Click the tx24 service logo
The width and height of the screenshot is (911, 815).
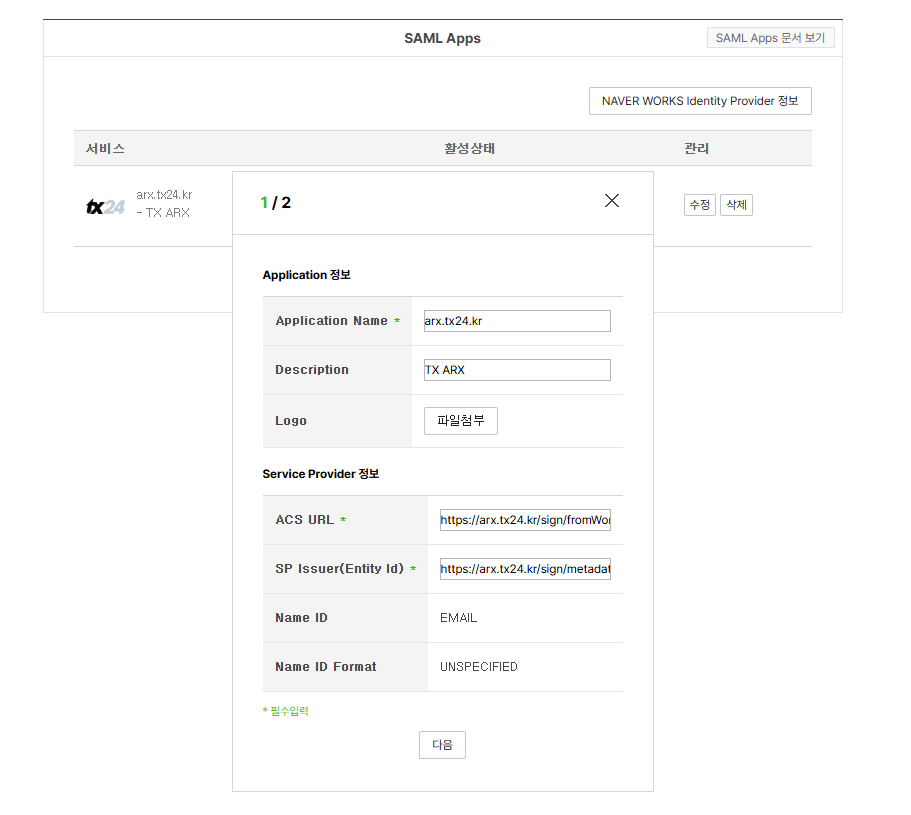point(105,207)
